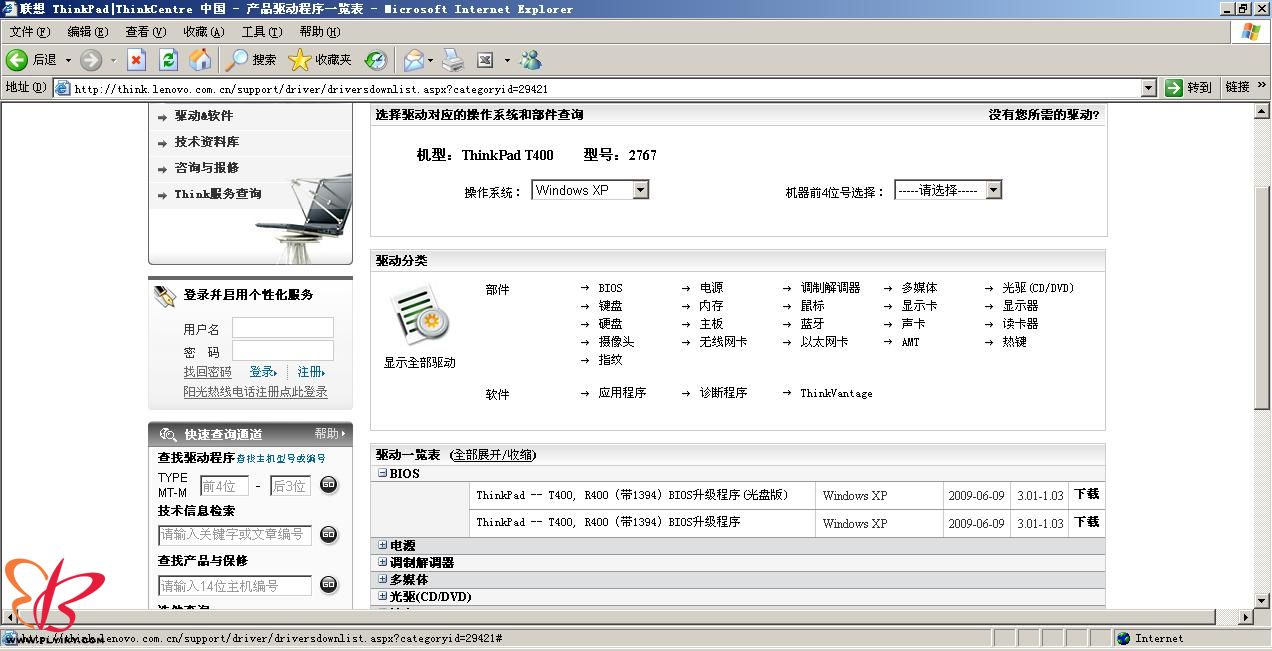Click GO button next to TYPE MT-M
Viewport: 1272px width, 651px height.
[329, 485]
